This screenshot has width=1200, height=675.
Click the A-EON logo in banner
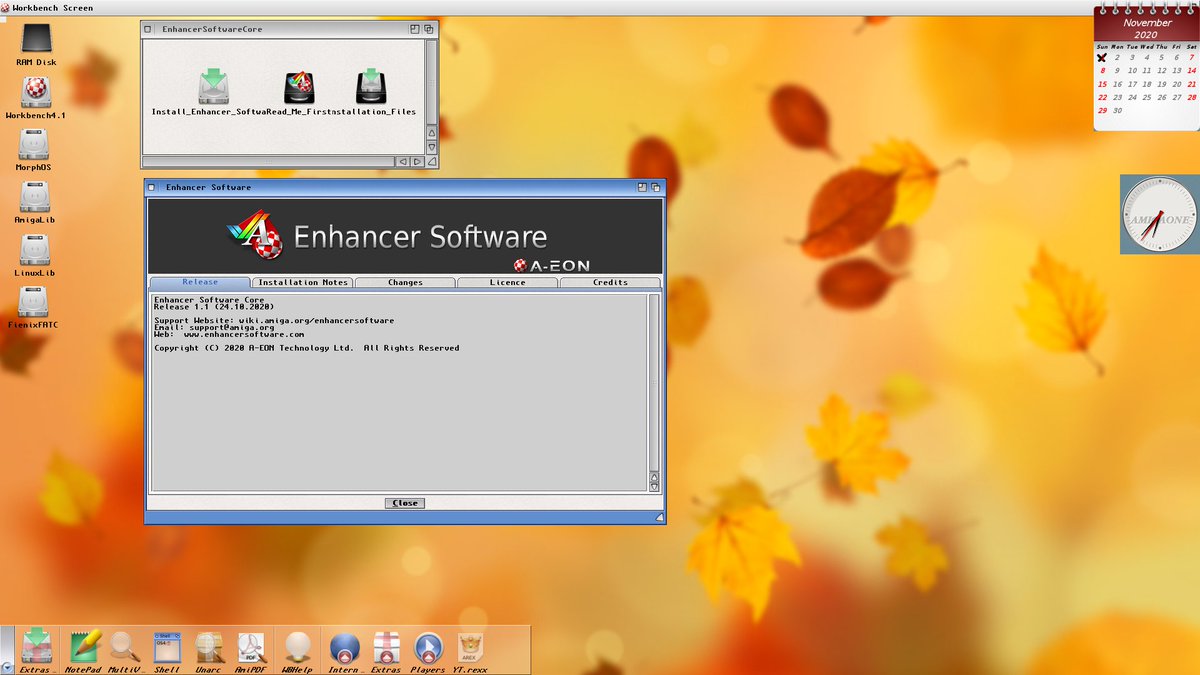551,266
